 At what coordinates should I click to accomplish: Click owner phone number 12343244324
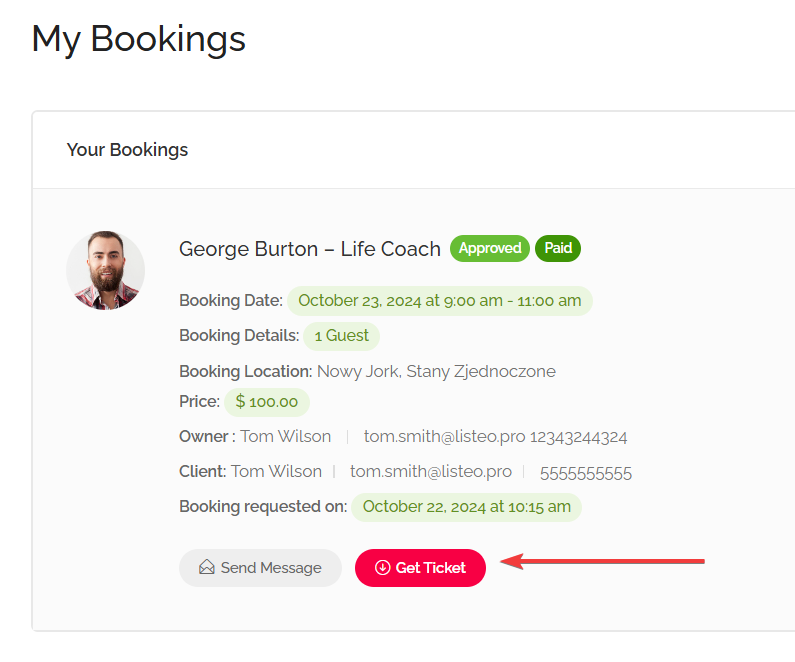coord(579,437)
